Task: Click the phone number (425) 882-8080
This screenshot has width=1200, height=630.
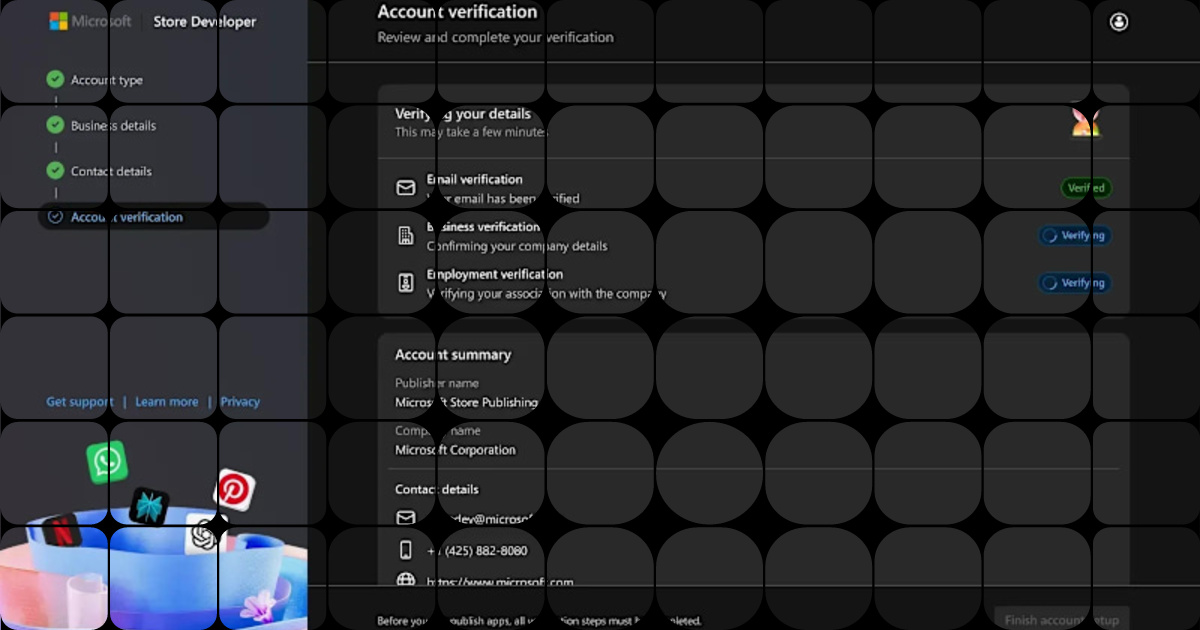Action: [477, 551]
